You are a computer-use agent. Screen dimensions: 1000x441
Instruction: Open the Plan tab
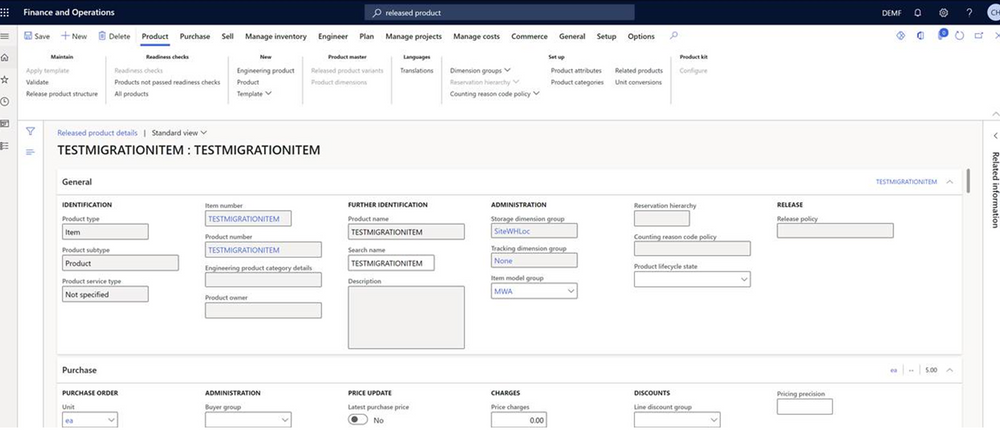367,36
